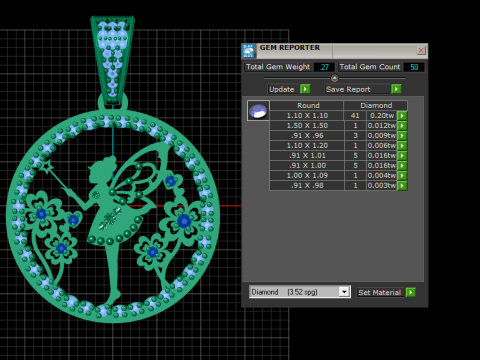Click the Total Gem Weight value .27

tap(324, 67)
